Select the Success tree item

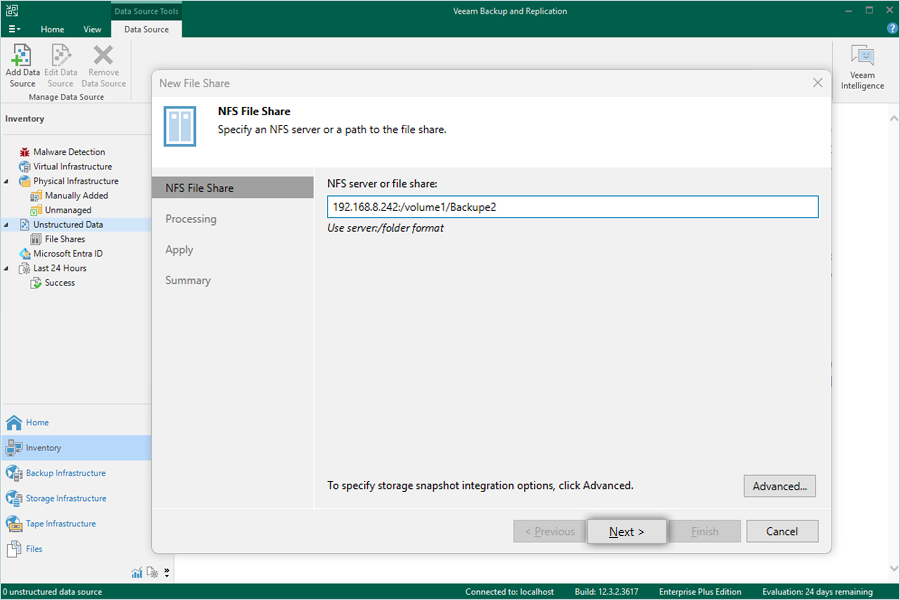[60, 282]
